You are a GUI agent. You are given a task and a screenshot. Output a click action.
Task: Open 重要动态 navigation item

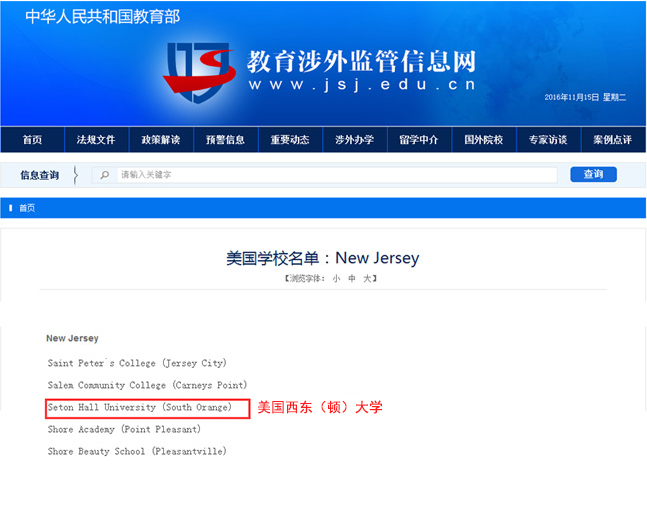point(289,140)
